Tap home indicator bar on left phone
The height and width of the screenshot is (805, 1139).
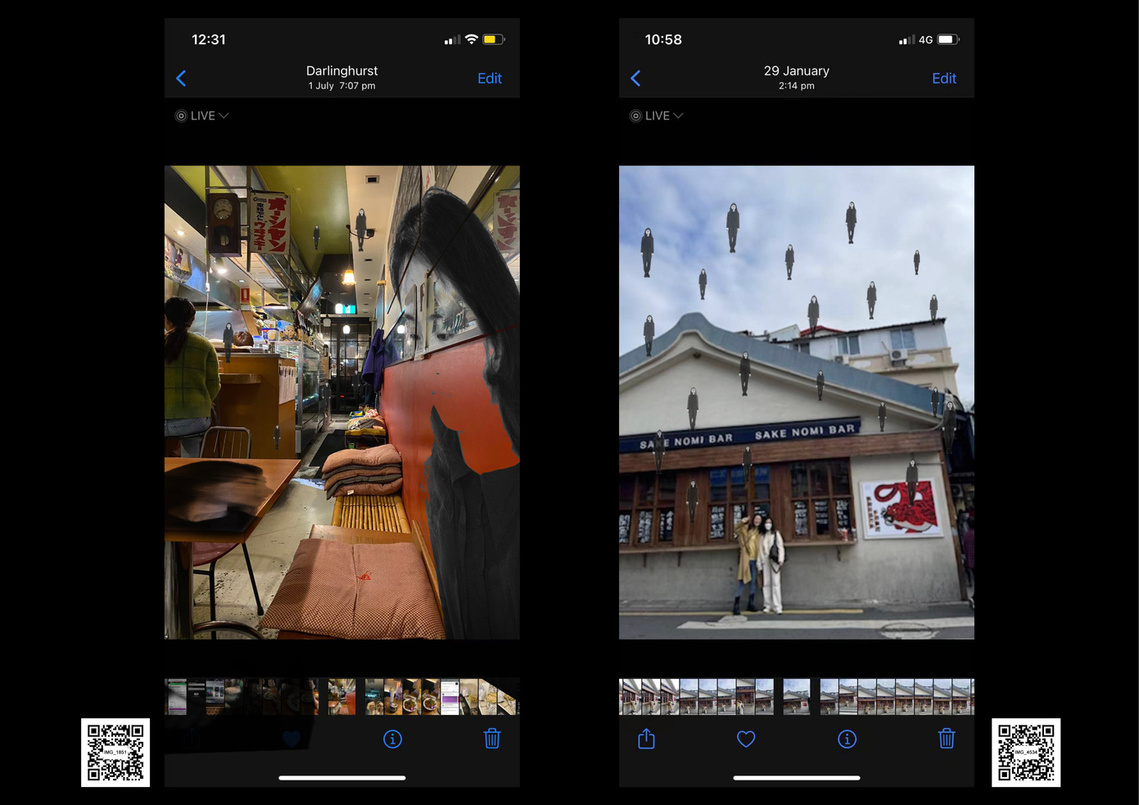pyautogui.click(x=342, y=777)
